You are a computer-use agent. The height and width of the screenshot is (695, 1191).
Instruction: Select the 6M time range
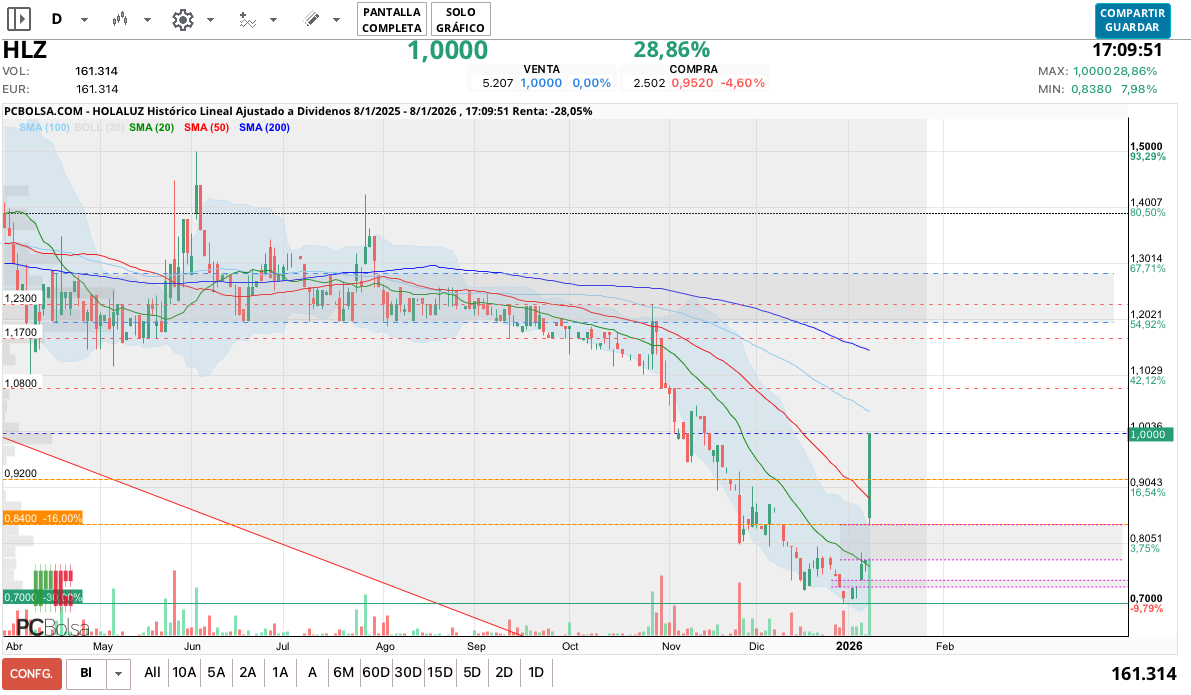[343, 673]
